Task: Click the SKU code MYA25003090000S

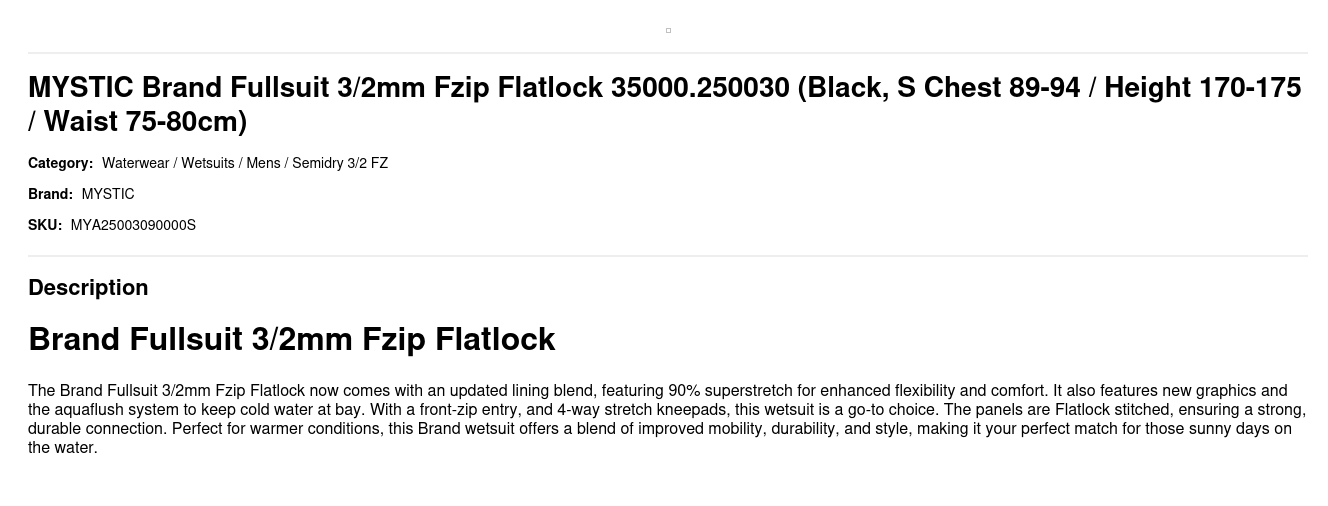Action: 133,225
